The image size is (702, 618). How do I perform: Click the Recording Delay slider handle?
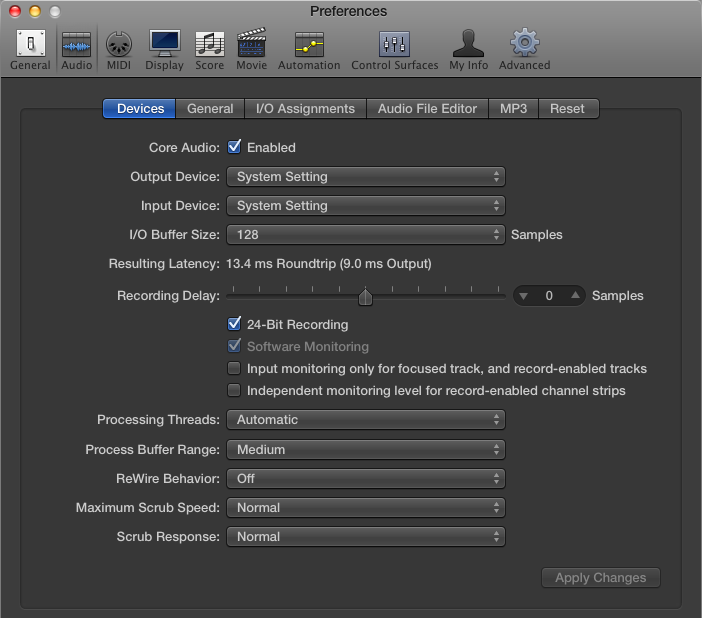366,297
